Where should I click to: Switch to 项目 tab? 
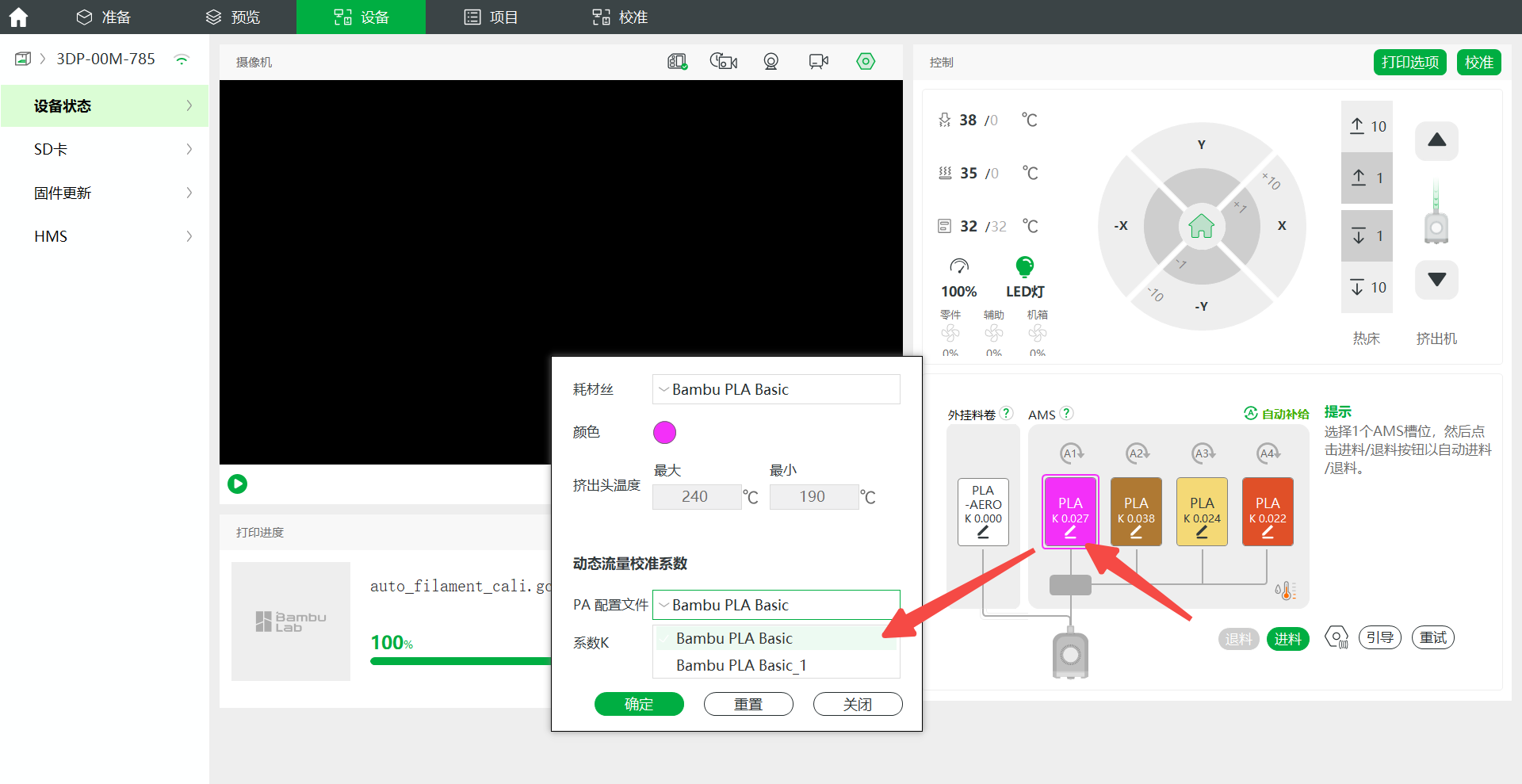[491, 17]
